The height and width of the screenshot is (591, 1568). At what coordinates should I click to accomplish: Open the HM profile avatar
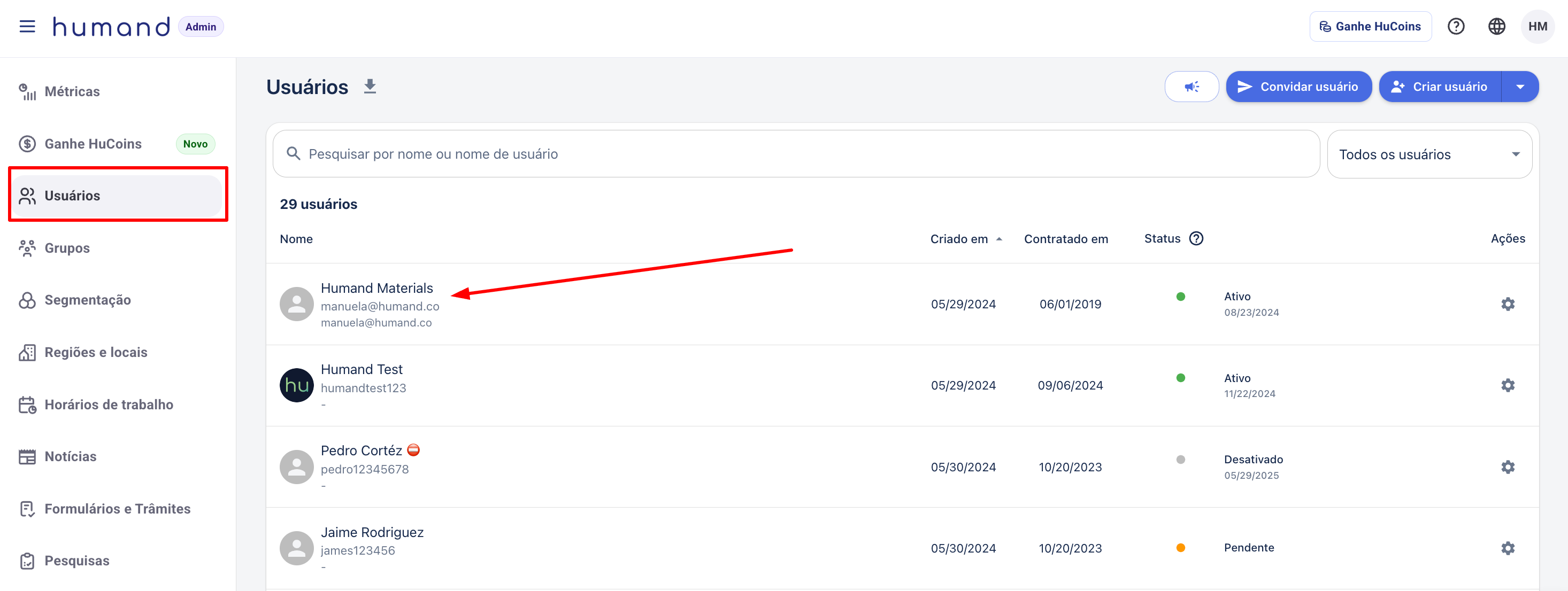(1537, 27)
